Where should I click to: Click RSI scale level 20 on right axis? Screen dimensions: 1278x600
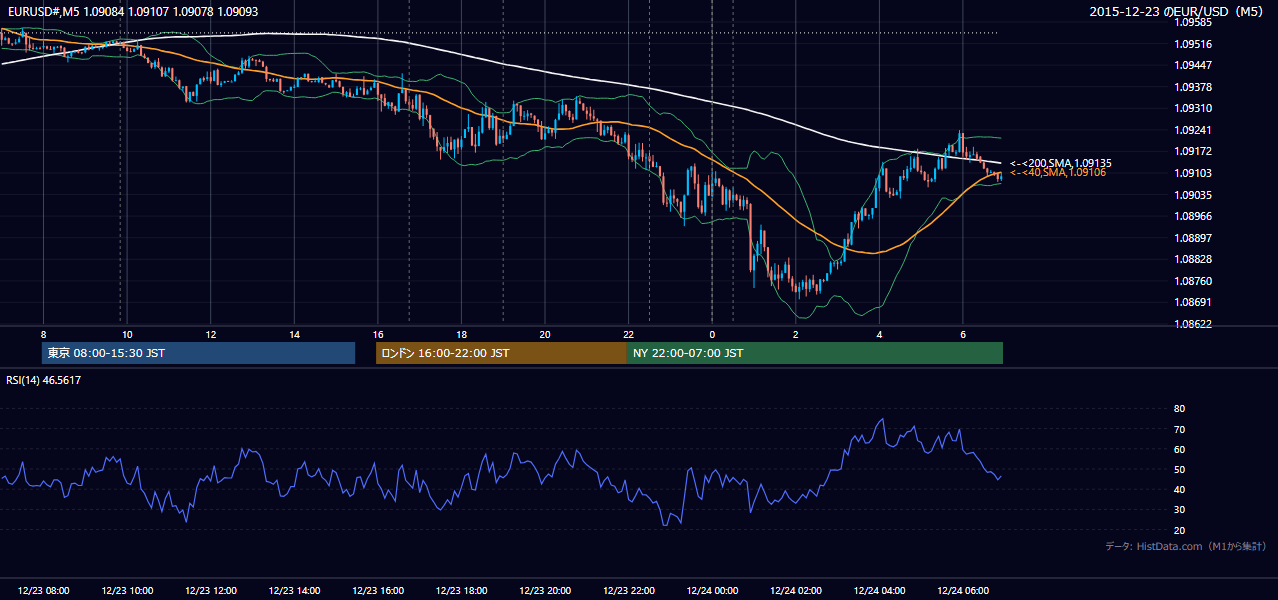(1180, 530)
